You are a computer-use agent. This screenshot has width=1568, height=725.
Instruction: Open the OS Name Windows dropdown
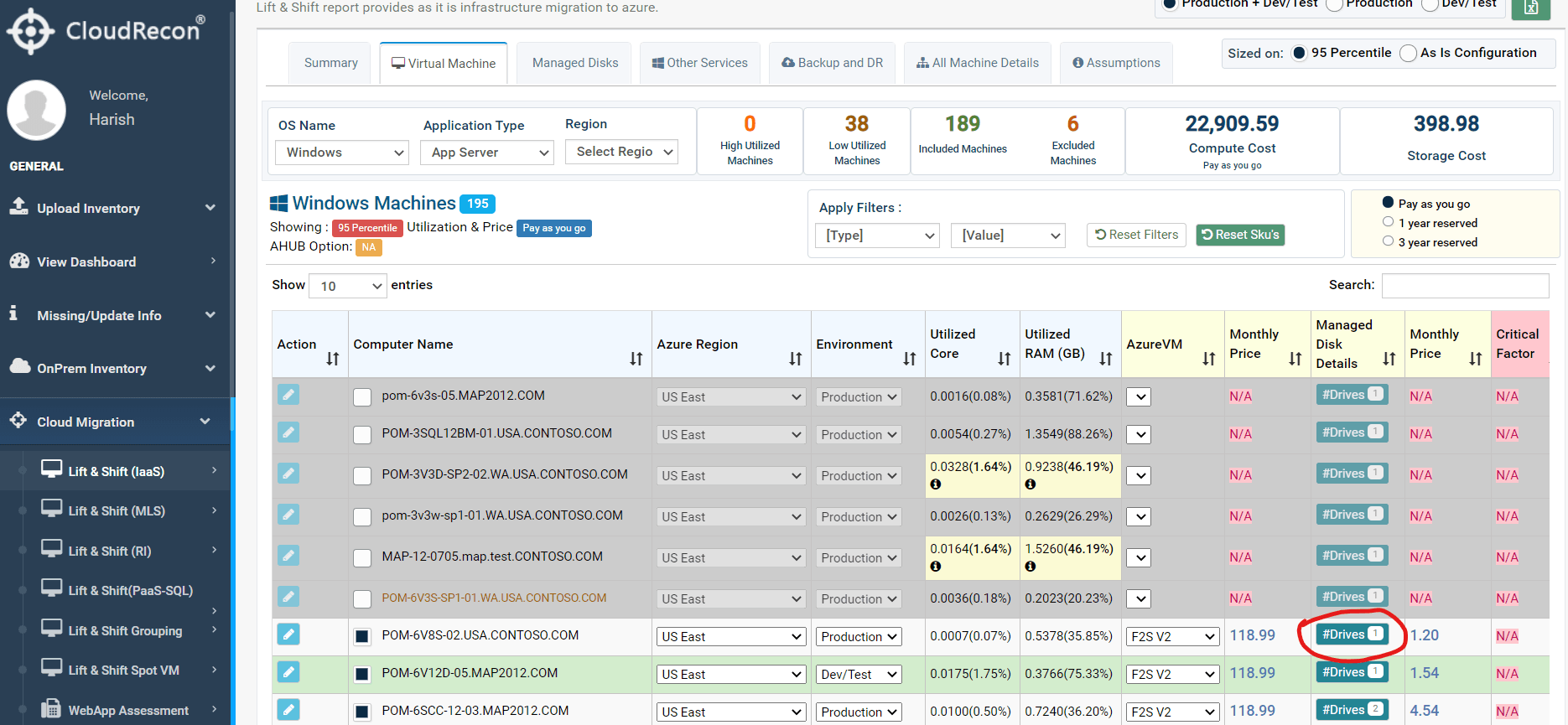coord(341,153)
